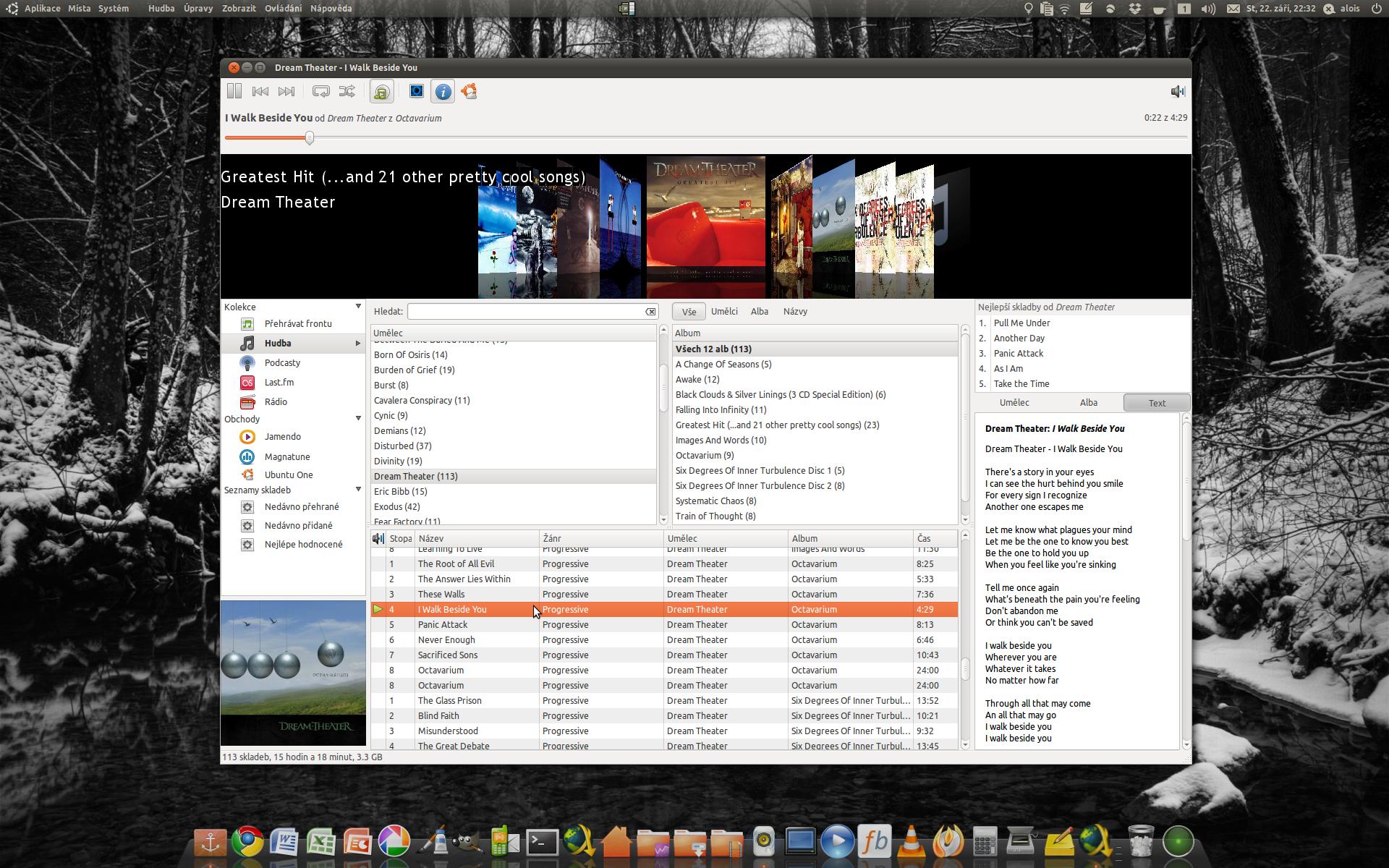Switch to the Umělec context tab
This screenshot has width=1389, height=868.
click(x=1014, y=403)
